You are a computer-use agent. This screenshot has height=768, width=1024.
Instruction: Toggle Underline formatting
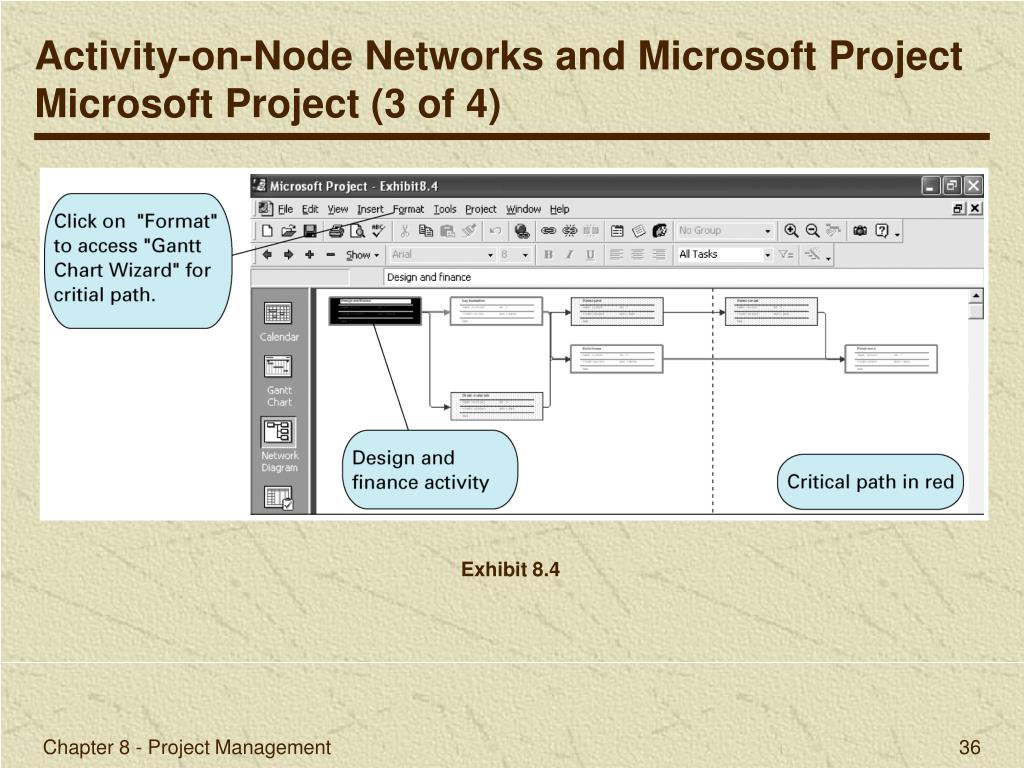590,255
